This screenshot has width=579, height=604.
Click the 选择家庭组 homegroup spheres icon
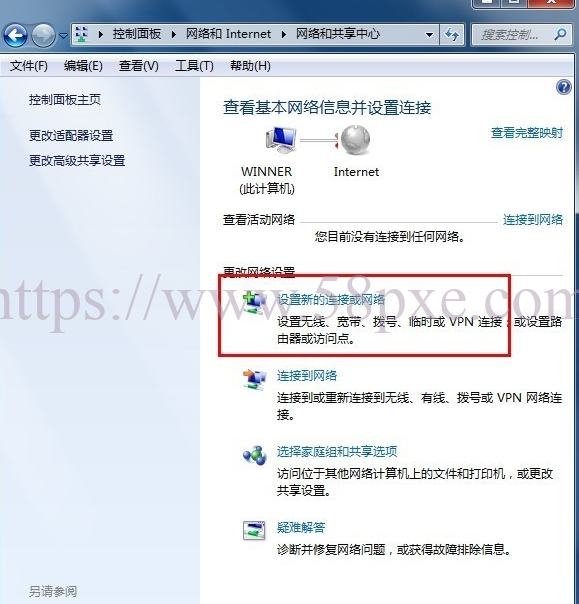[255, 456]
